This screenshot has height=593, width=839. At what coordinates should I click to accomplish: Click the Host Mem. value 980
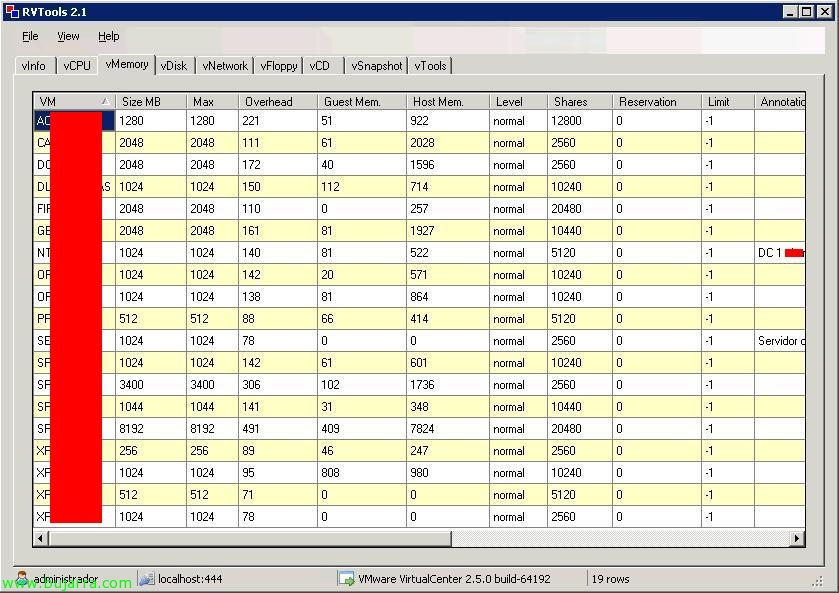click(x=448, y=473)
